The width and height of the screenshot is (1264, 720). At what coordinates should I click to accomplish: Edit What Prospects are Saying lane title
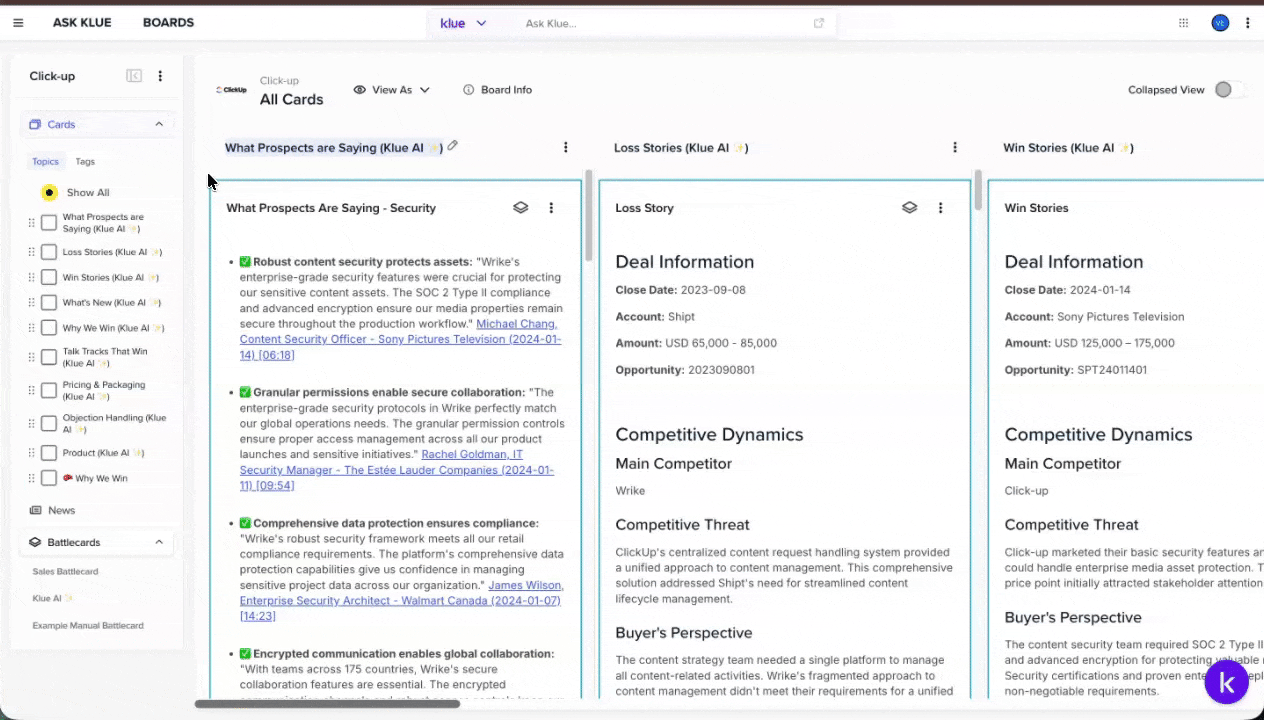tap(452, 146)
